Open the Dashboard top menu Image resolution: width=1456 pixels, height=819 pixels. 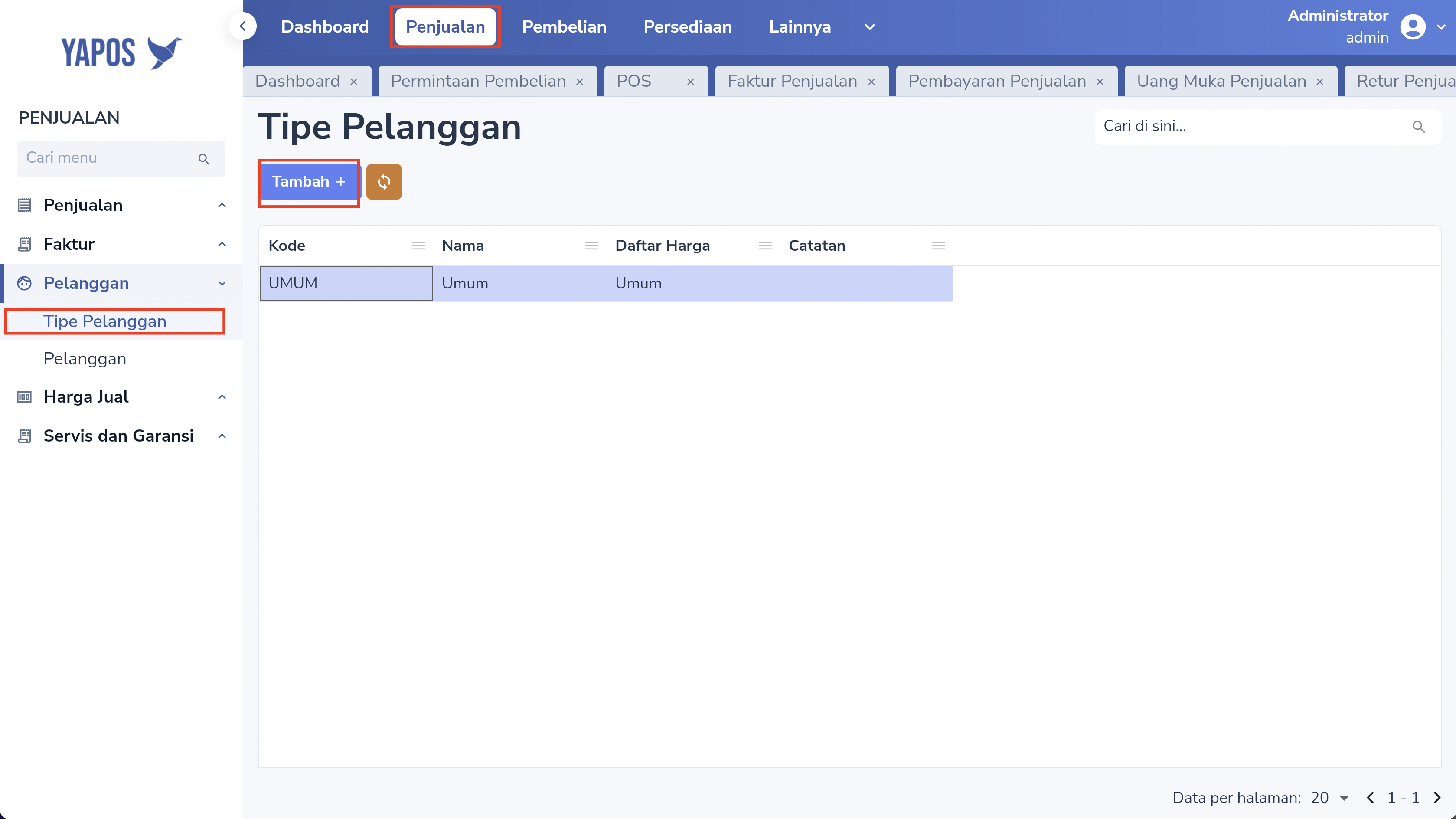(x=325, y=26)
